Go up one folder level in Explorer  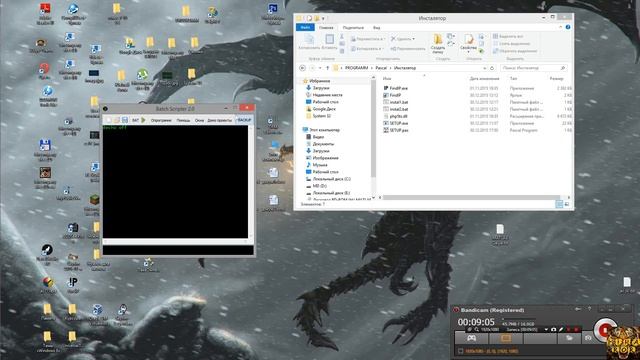pos(327,68)
